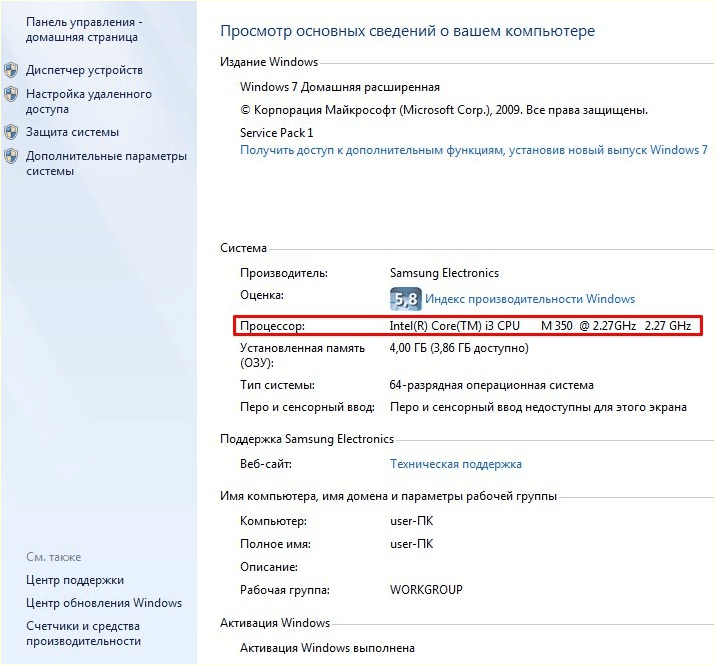Click Поддержка Samsung Electronics section header
The width and height of the screenshot is (715, 665).
coord(307,439)
